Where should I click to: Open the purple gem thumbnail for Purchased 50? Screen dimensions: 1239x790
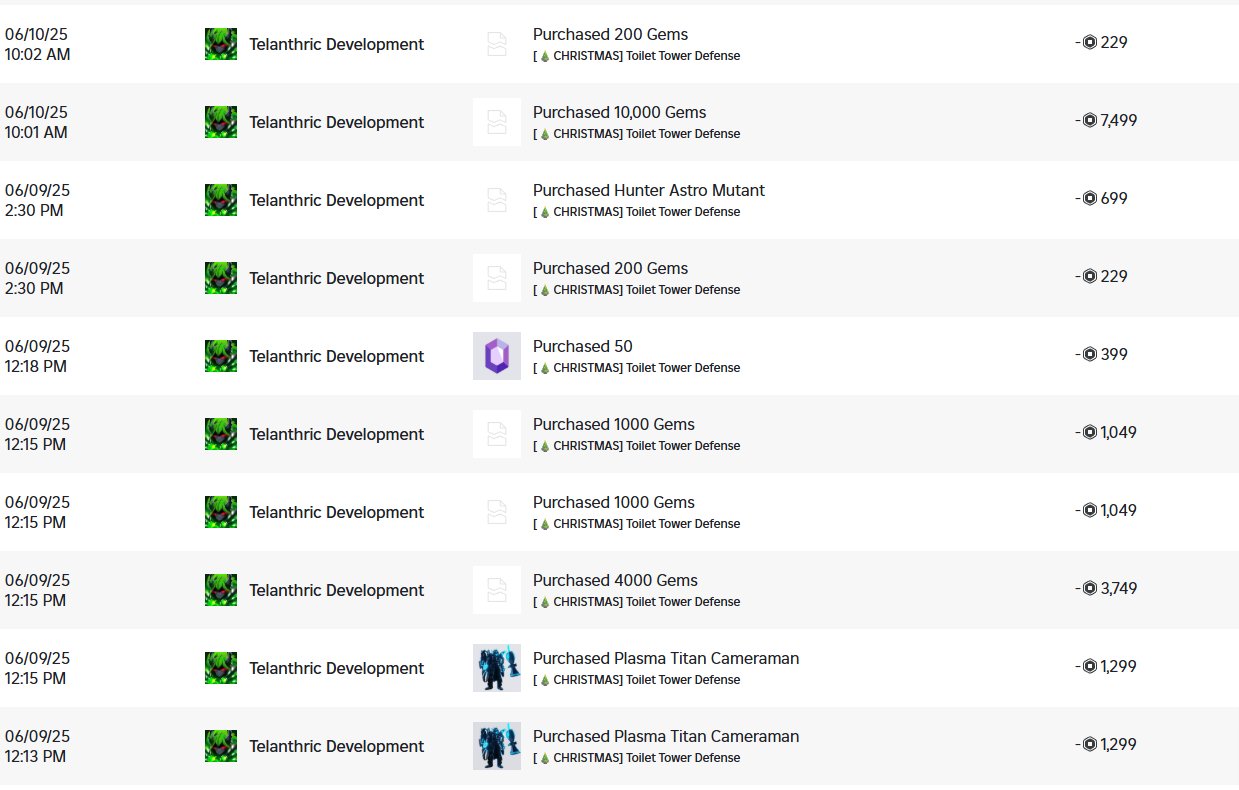click(x=497, y=356)
